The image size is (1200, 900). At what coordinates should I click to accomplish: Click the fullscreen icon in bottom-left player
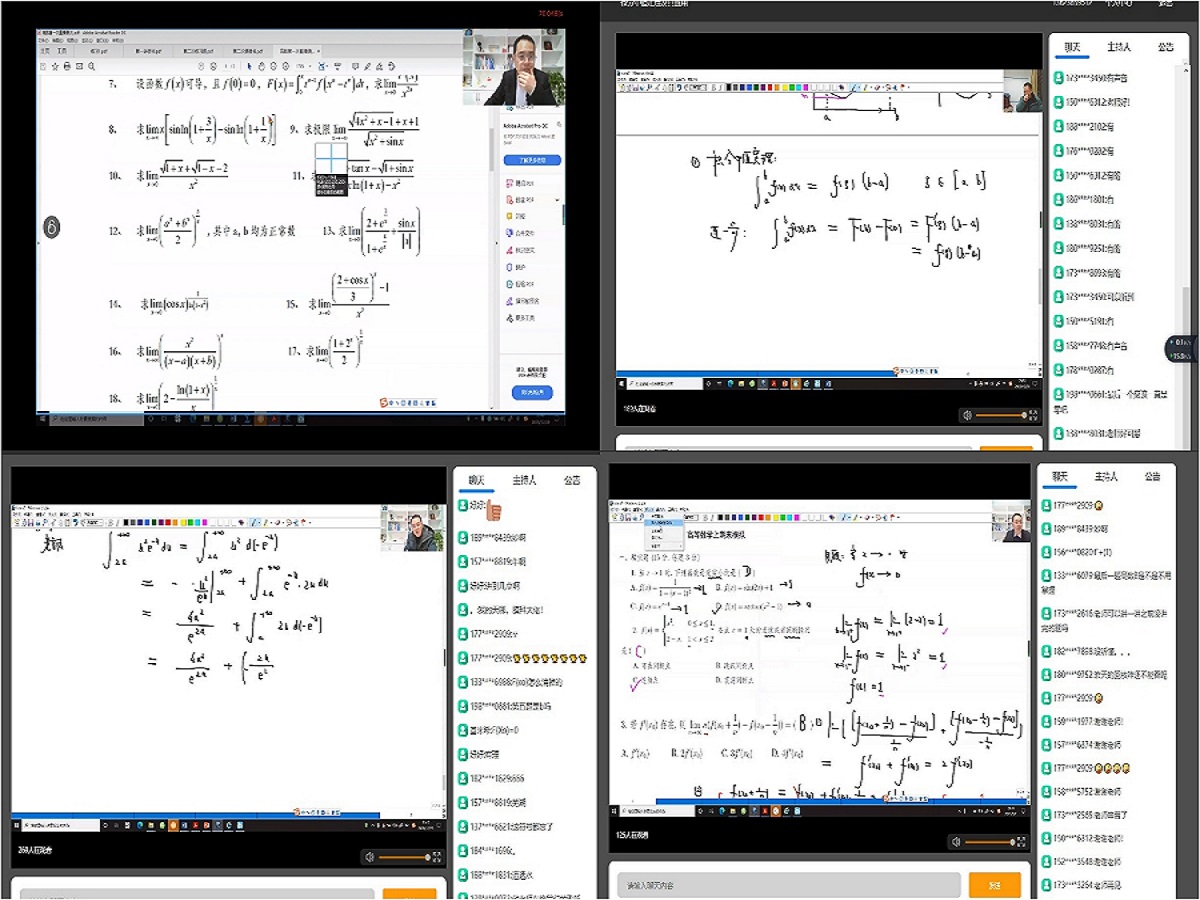pos(436,857)
